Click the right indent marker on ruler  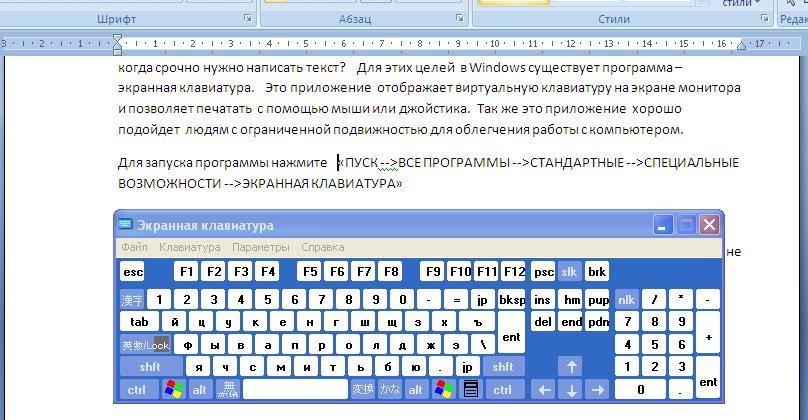tap(741, 46)
